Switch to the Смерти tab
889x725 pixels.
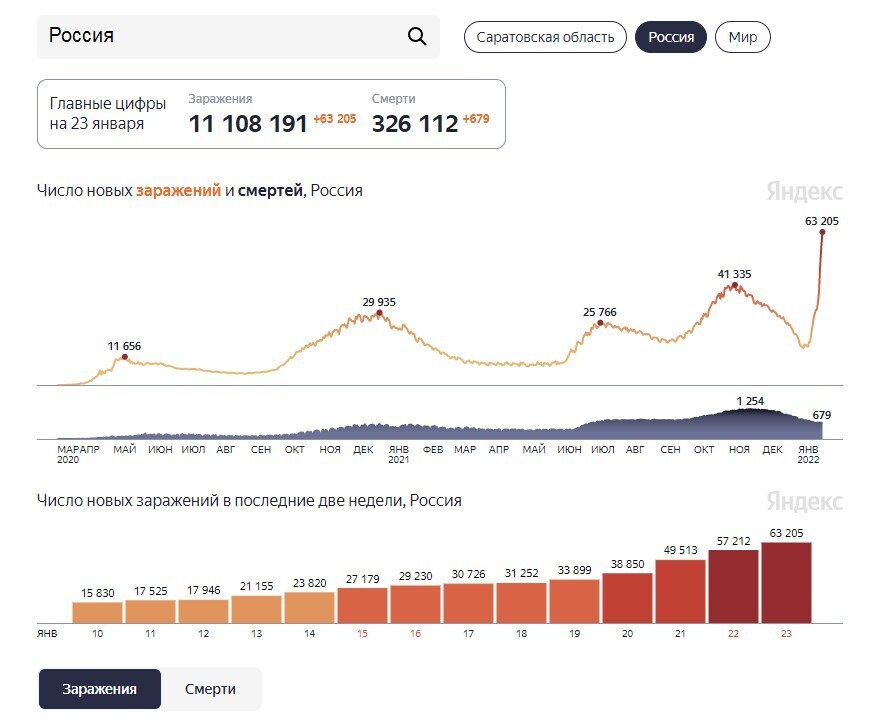coord(210,689)
